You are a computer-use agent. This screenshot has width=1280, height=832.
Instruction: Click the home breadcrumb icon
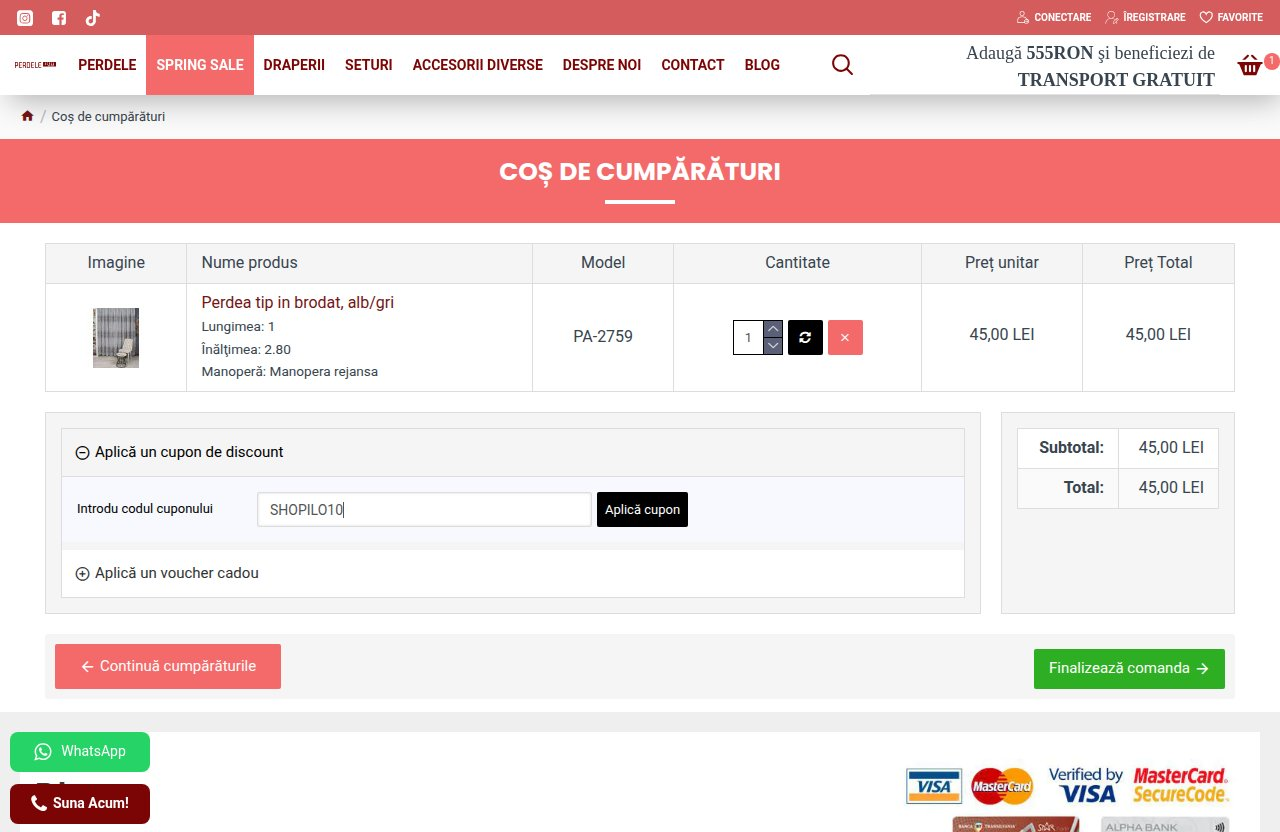[x=27, y=116]
